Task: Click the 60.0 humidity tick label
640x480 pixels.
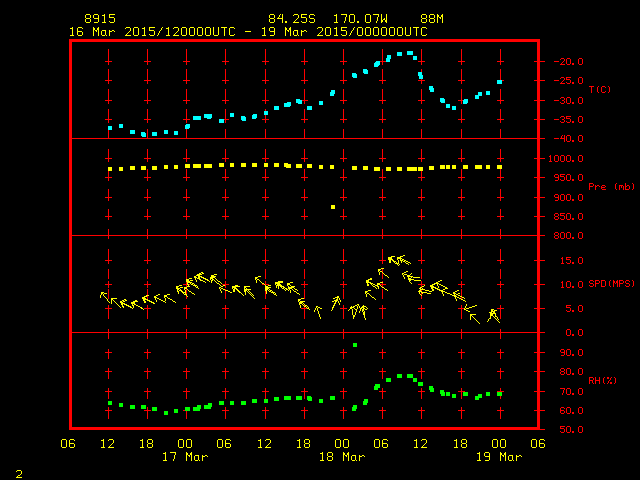Action: click(x=571, y=411)
